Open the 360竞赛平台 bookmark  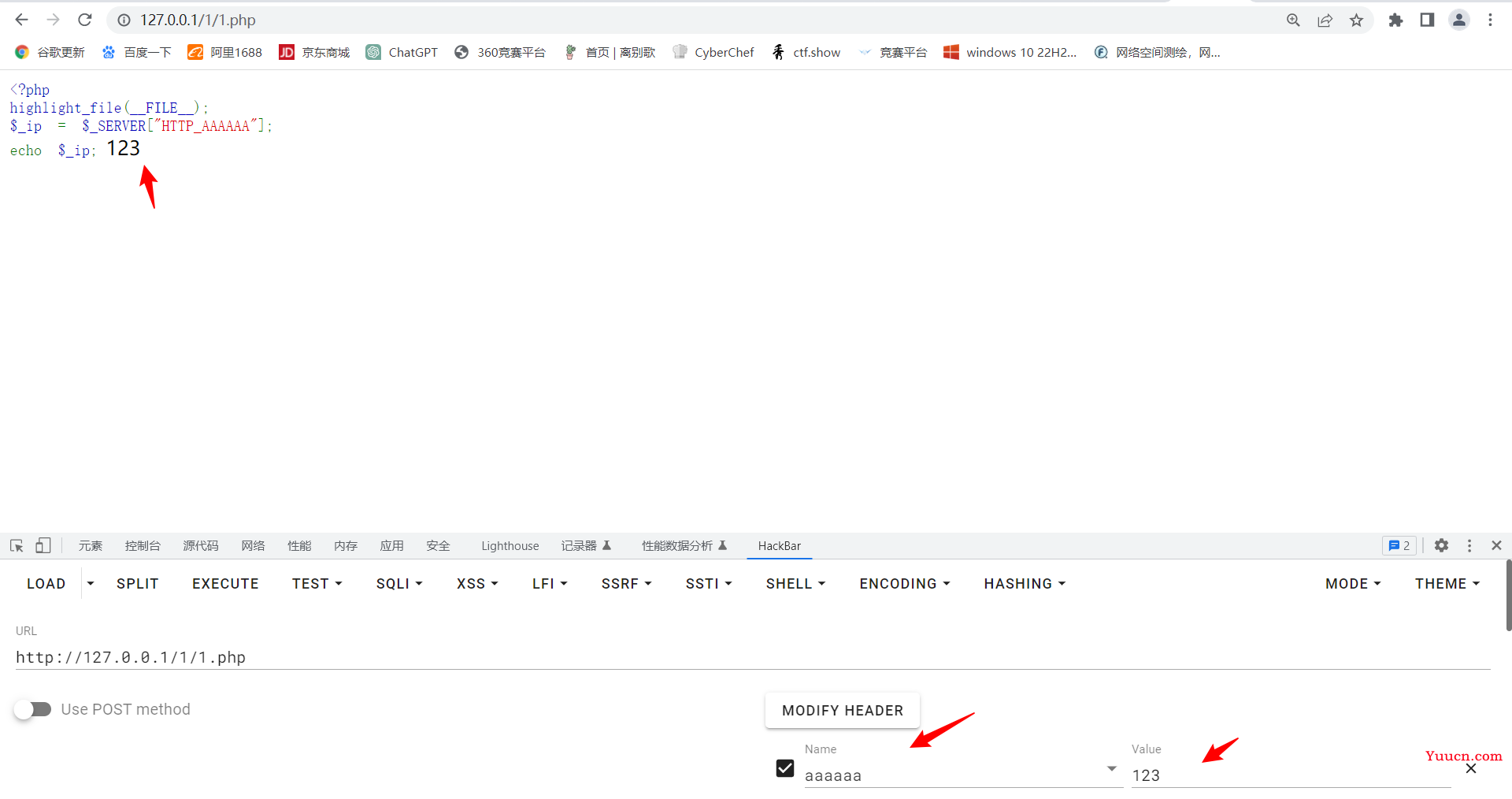coord(500,52)
